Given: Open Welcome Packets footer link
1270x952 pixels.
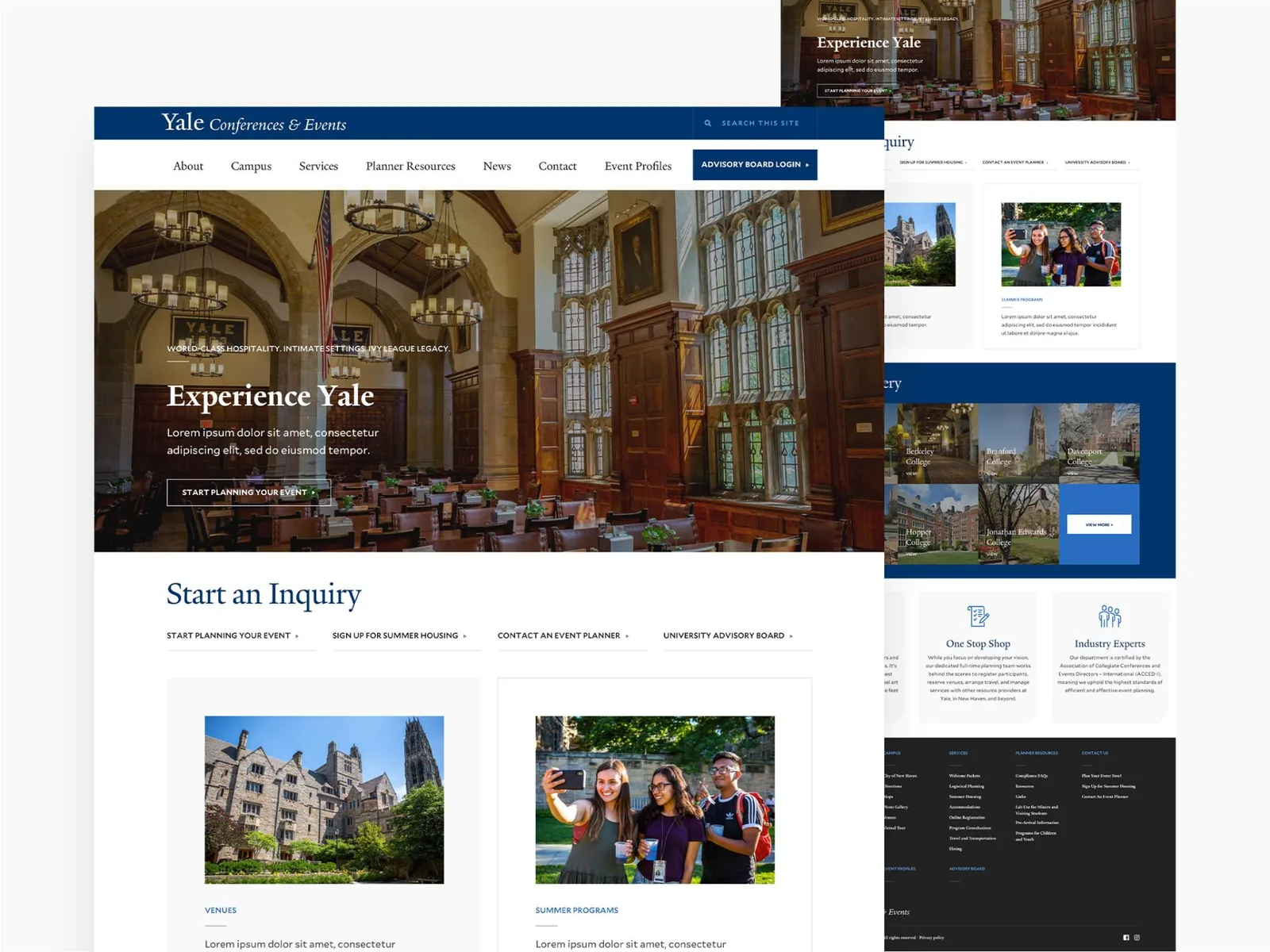Looking at the screenshot, I should pos(964,776).
